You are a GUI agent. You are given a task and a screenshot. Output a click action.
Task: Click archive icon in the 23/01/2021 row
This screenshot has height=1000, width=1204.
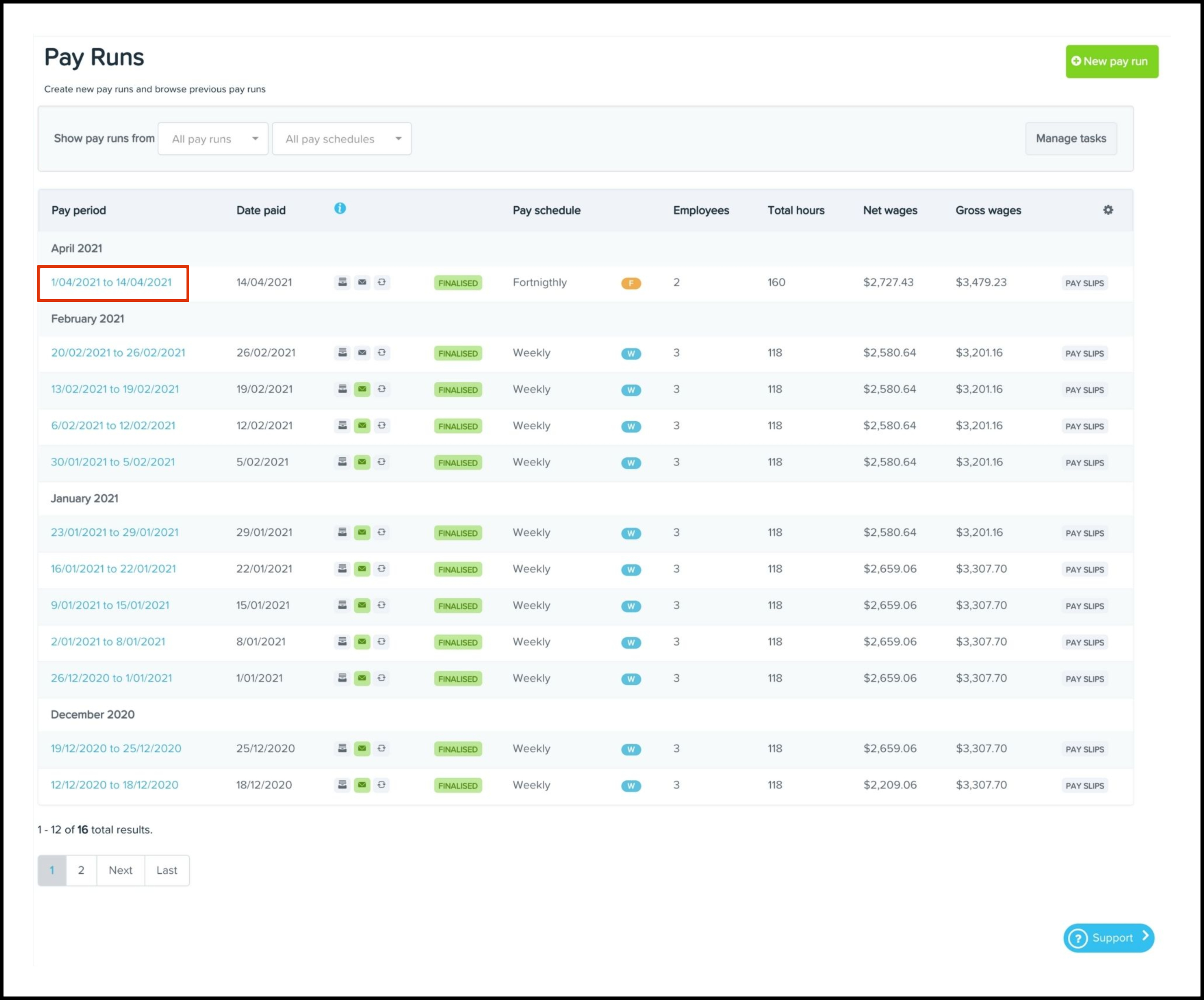[x=343, y=533]
